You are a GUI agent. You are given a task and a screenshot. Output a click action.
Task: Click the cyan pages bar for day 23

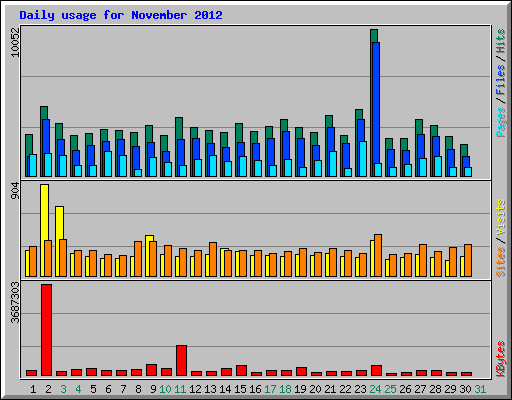coord(363,159)
